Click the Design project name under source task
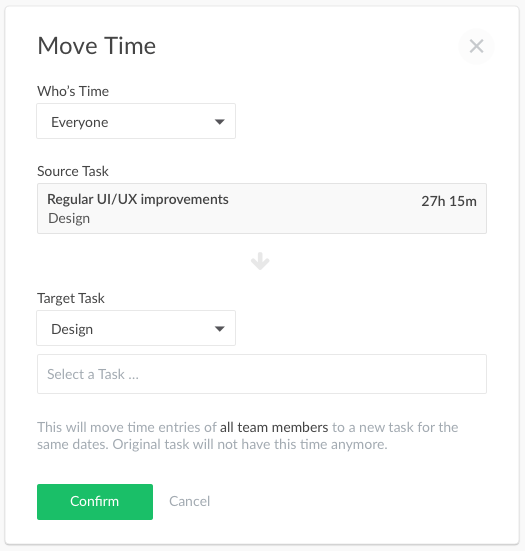Viewport: 525px width, 551px height. (x=69, y=218)
